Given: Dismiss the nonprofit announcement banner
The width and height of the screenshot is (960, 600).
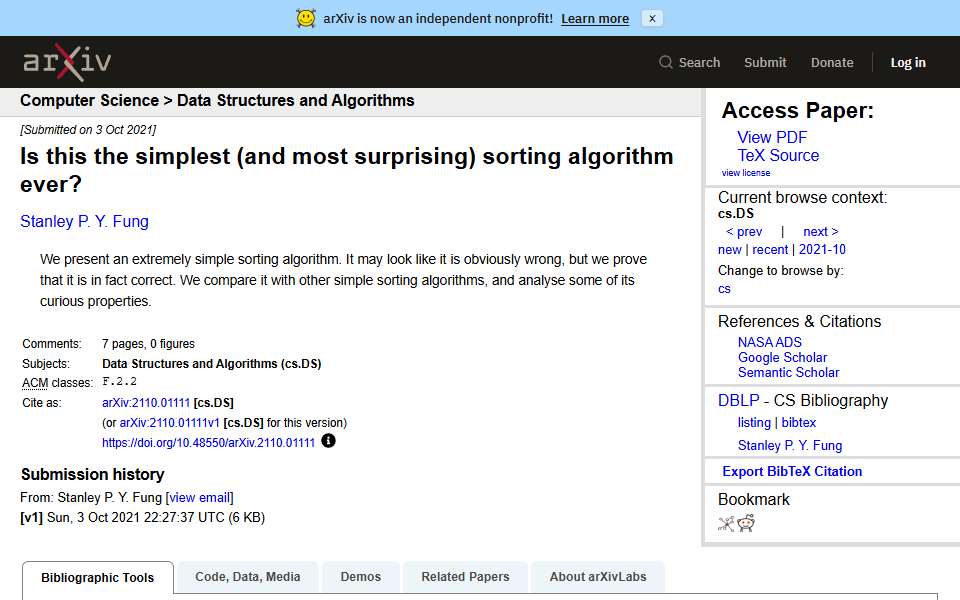Looking at the screenshot, I should (652, 18).
